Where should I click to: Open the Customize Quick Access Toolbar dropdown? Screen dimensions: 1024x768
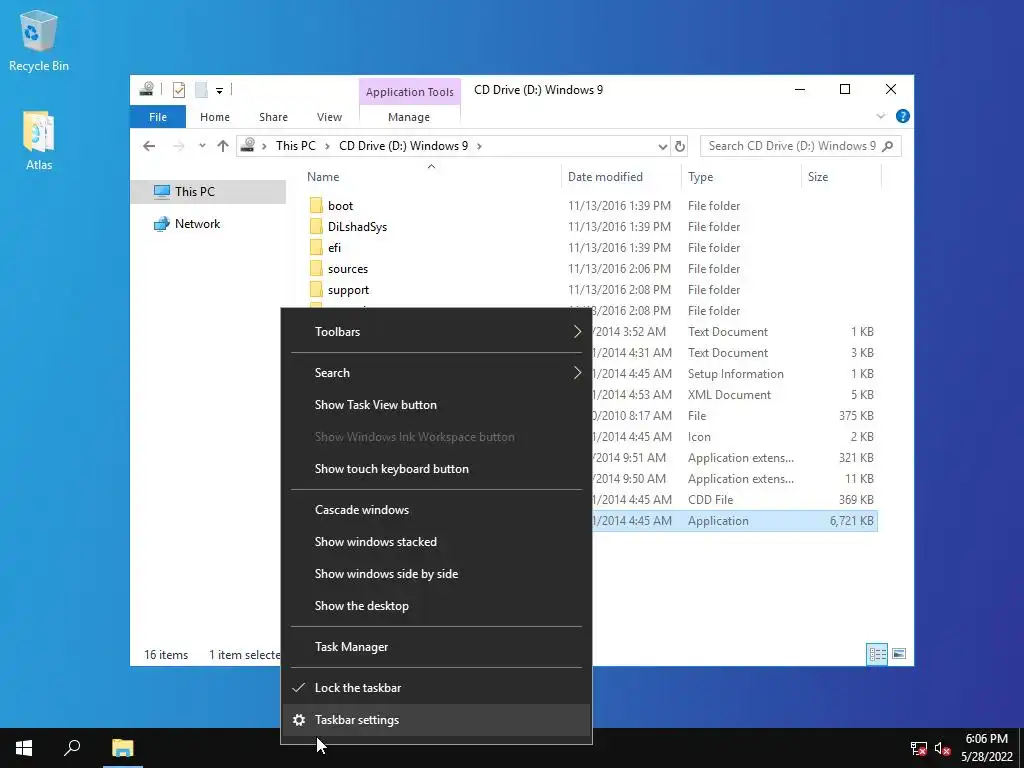(219, 90)
